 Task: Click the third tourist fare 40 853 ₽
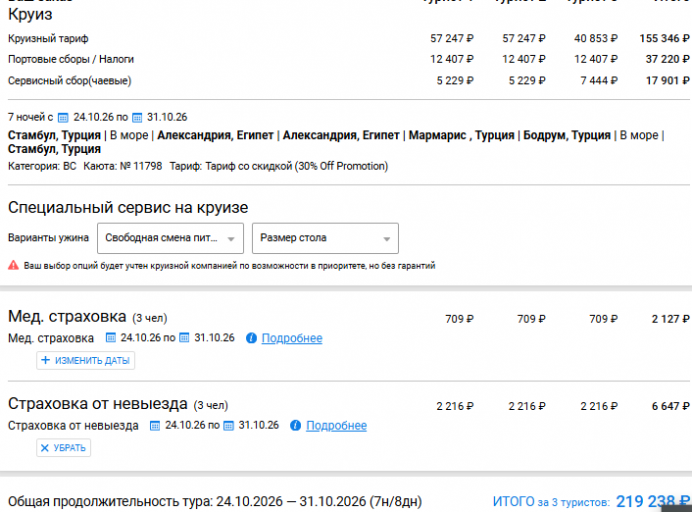coord(596,38)
